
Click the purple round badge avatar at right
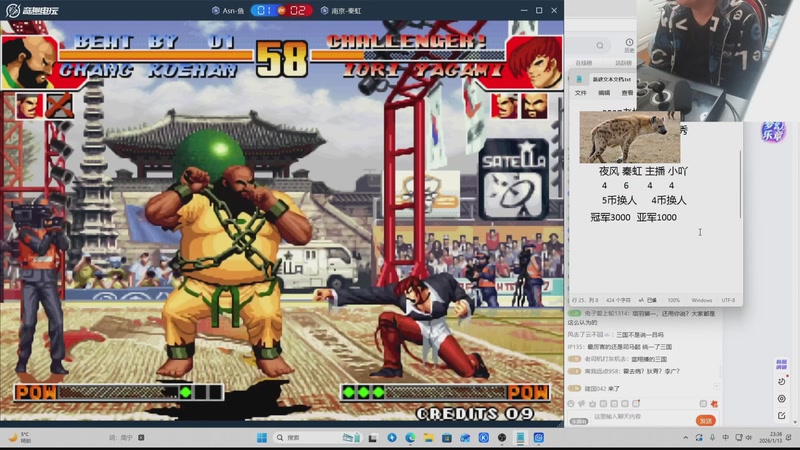click(x=773, y=131)
